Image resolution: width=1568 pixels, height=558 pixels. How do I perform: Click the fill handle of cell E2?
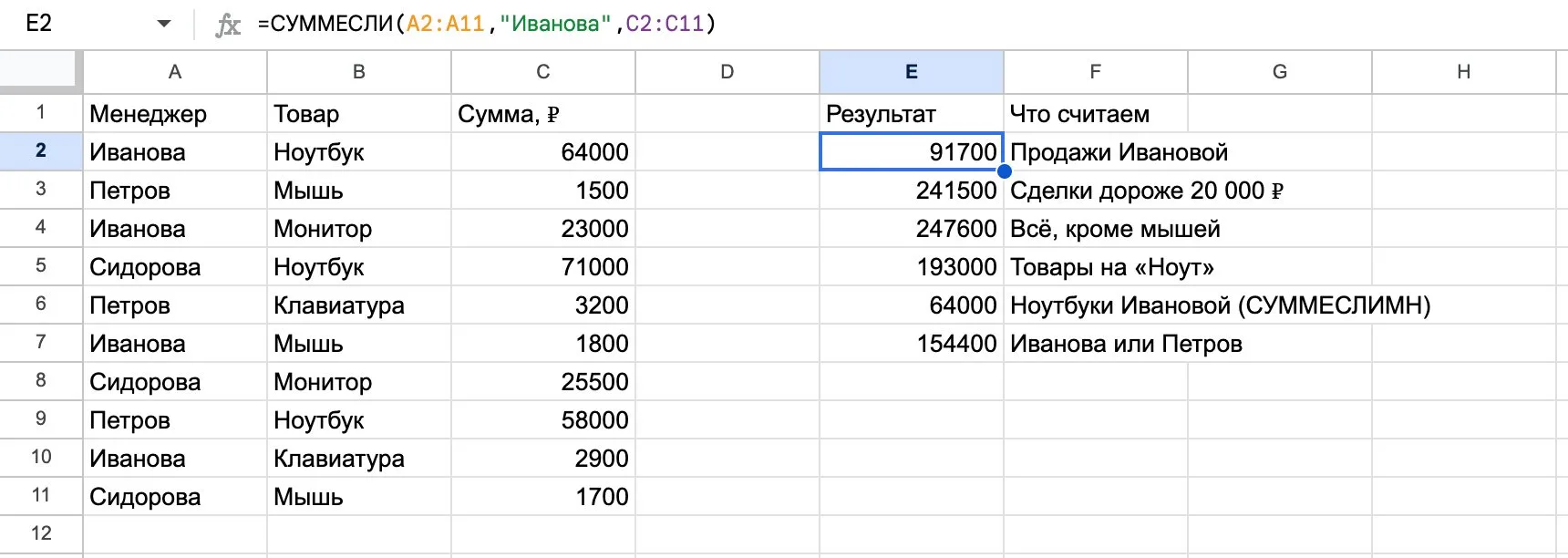(1004, 170)
